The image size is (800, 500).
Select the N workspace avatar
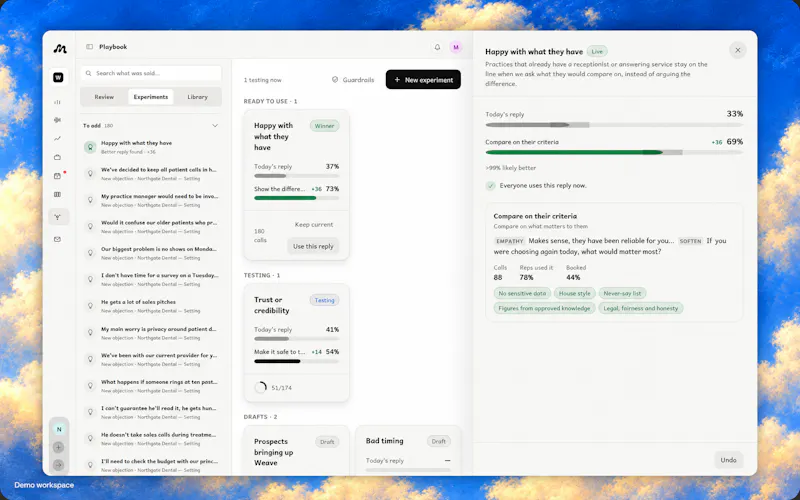tap(59, 429)
